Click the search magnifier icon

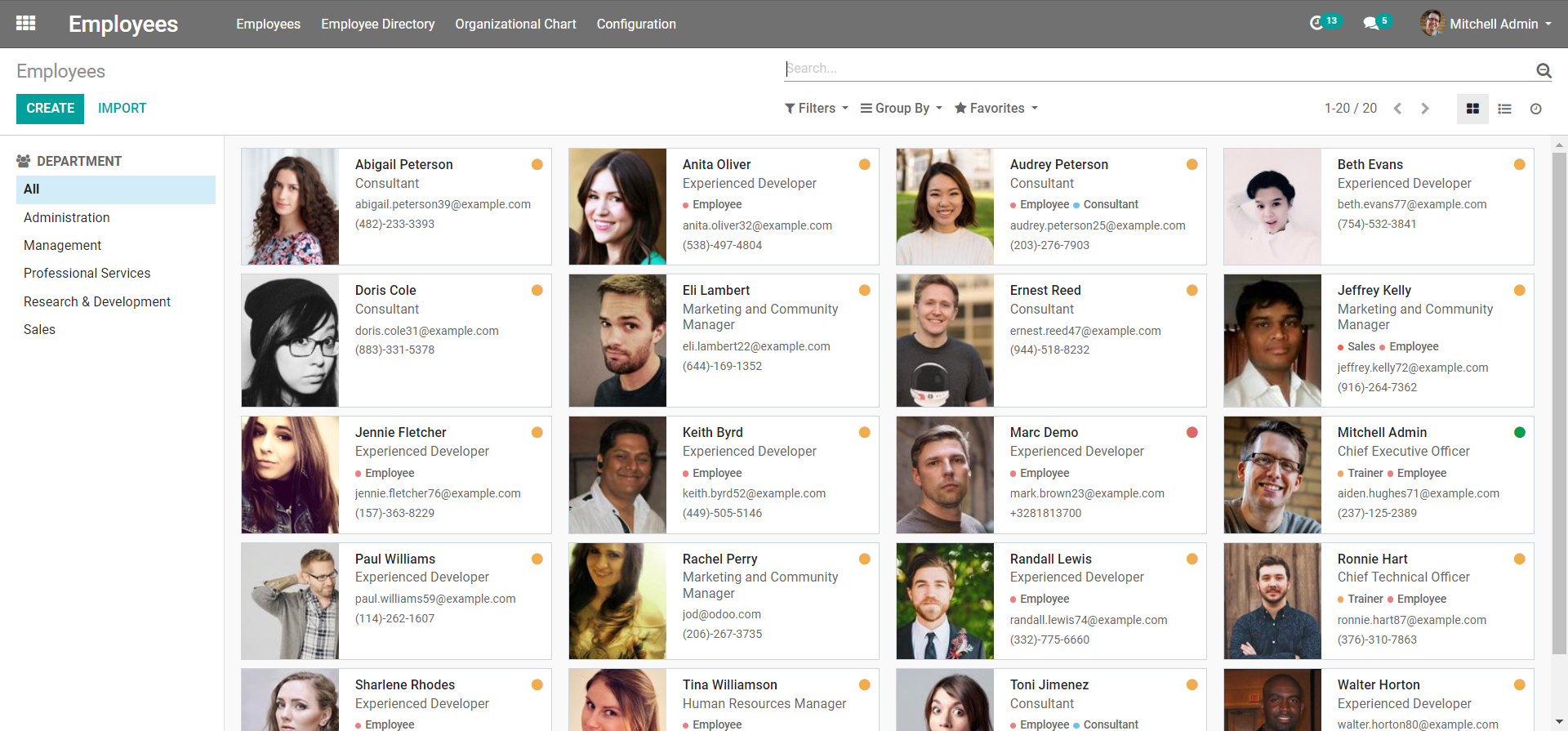(x=1543, y=70)
